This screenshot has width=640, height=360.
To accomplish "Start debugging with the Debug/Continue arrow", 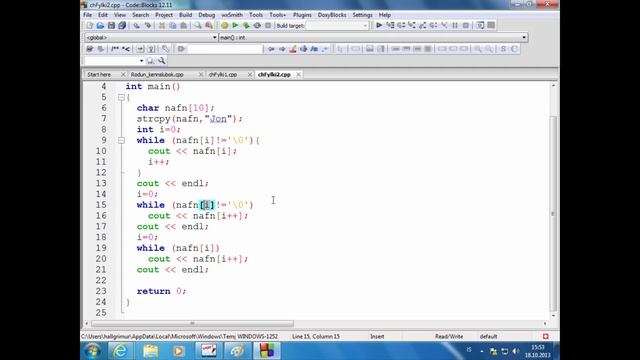I will [379, 25].
